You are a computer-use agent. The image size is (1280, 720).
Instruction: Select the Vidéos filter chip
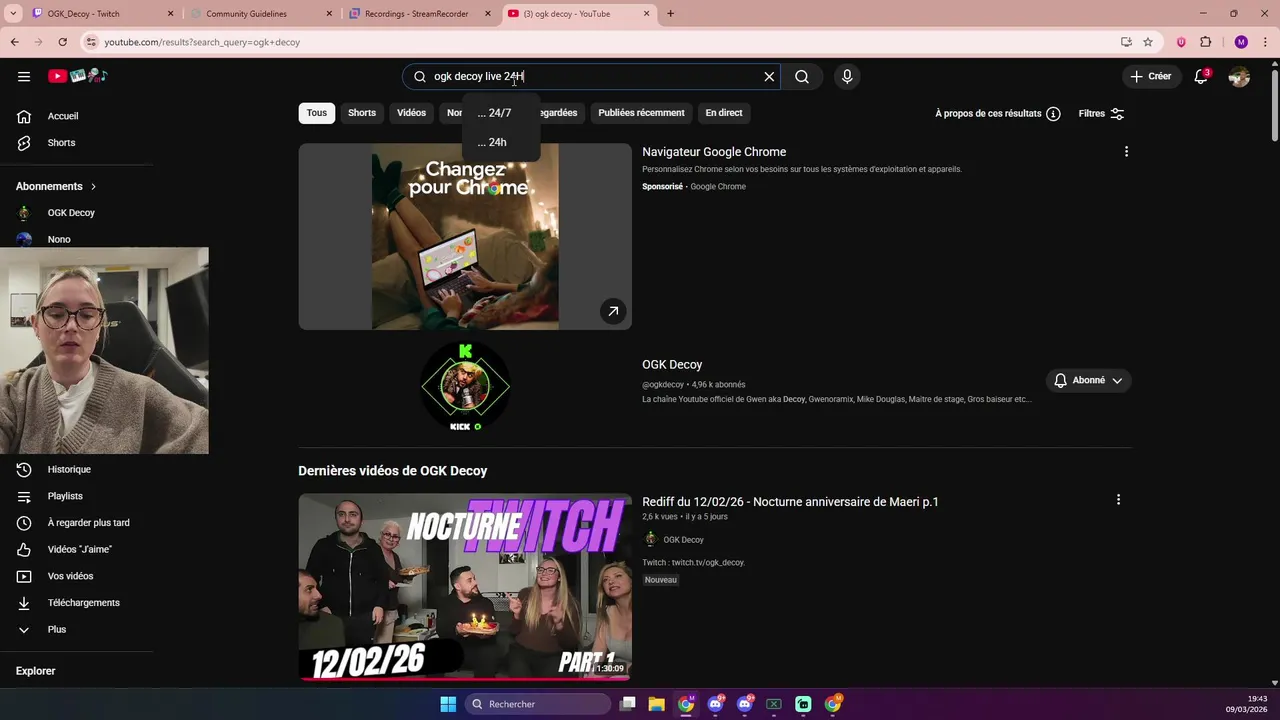(x=411, y=113)
